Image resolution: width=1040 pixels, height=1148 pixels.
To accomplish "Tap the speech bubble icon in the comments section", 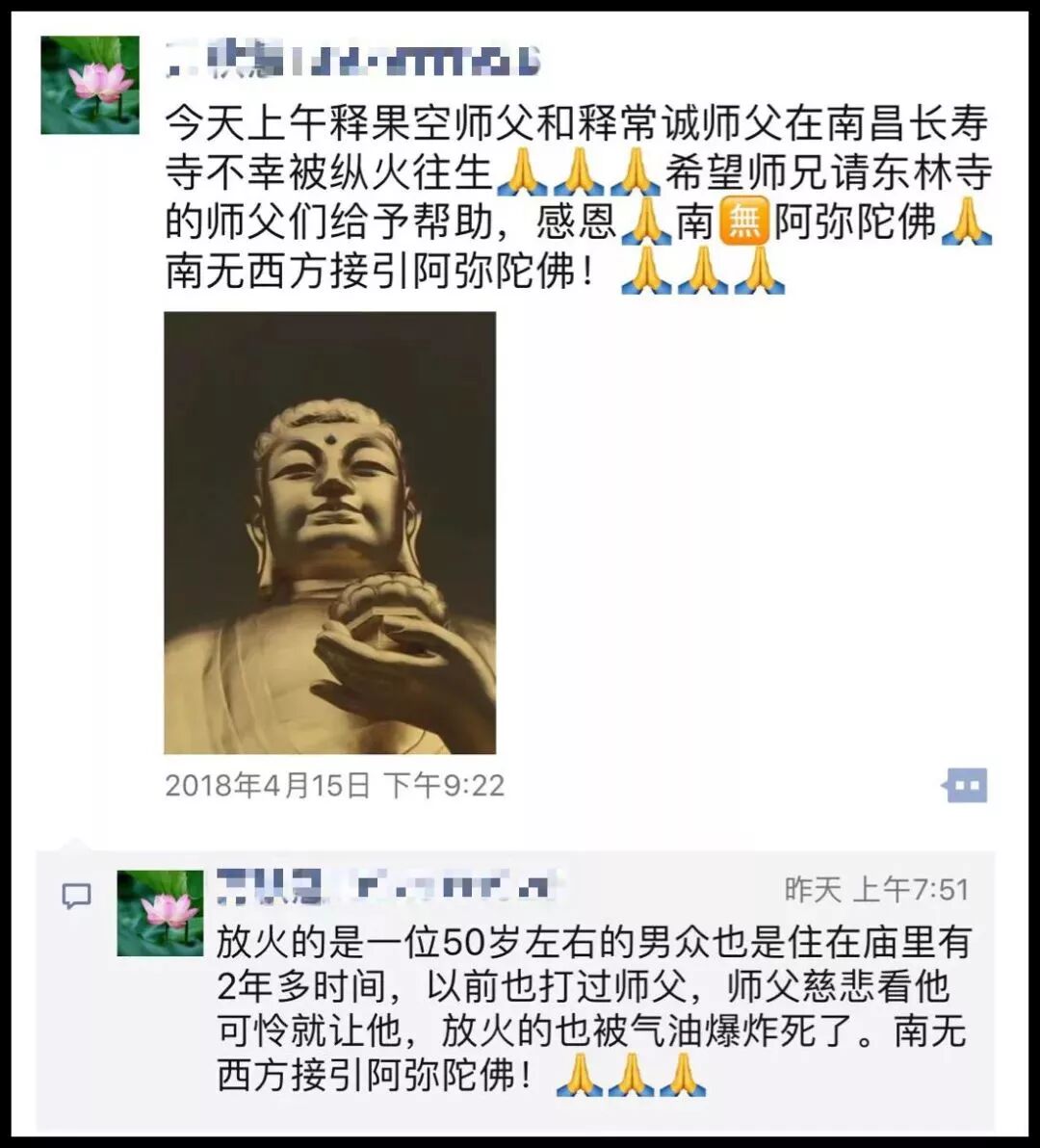I will click(77, 895).
